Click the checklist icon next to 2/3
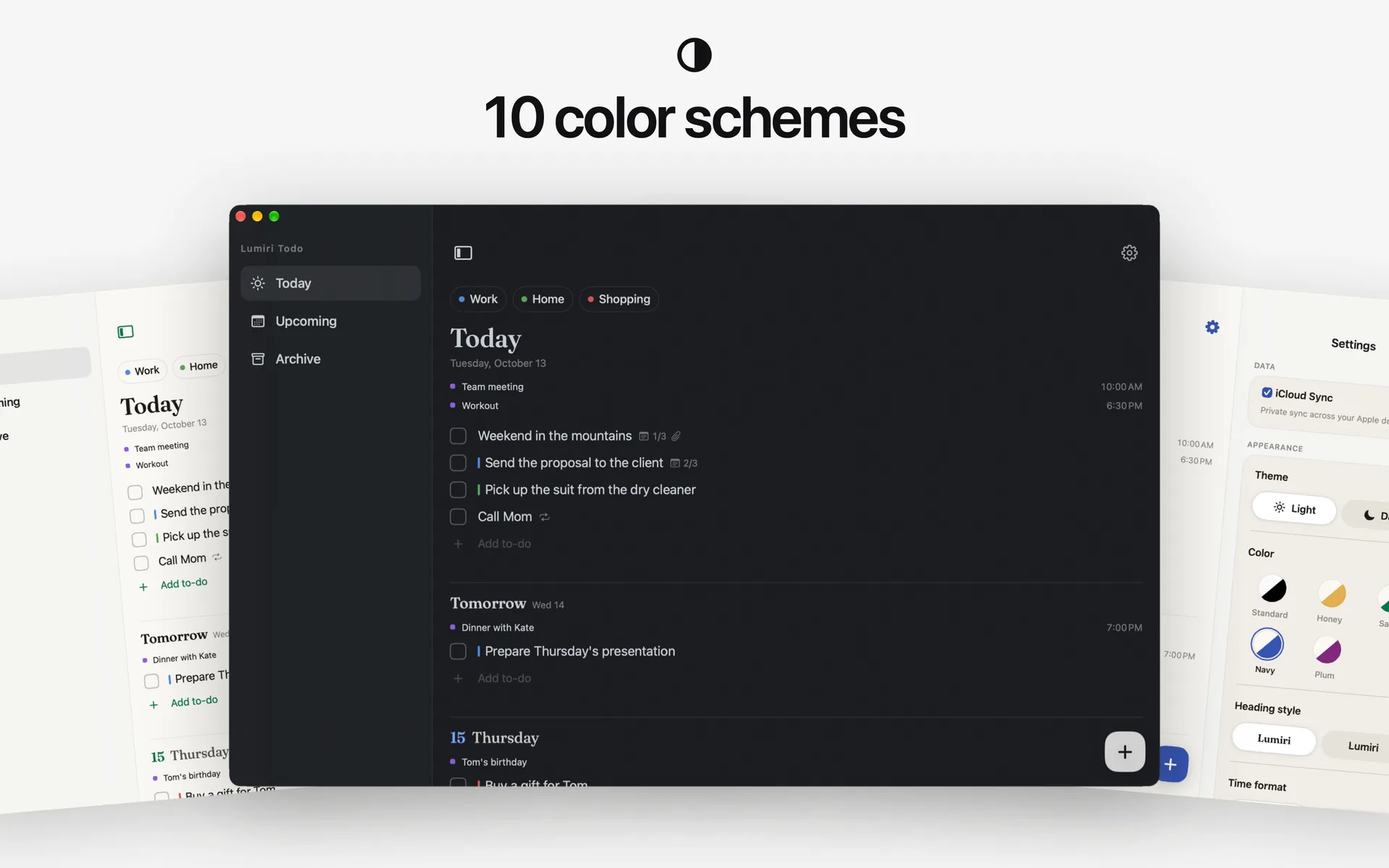Image resolution: width=1389 pixels, height=868 pixels. point(674,463)
